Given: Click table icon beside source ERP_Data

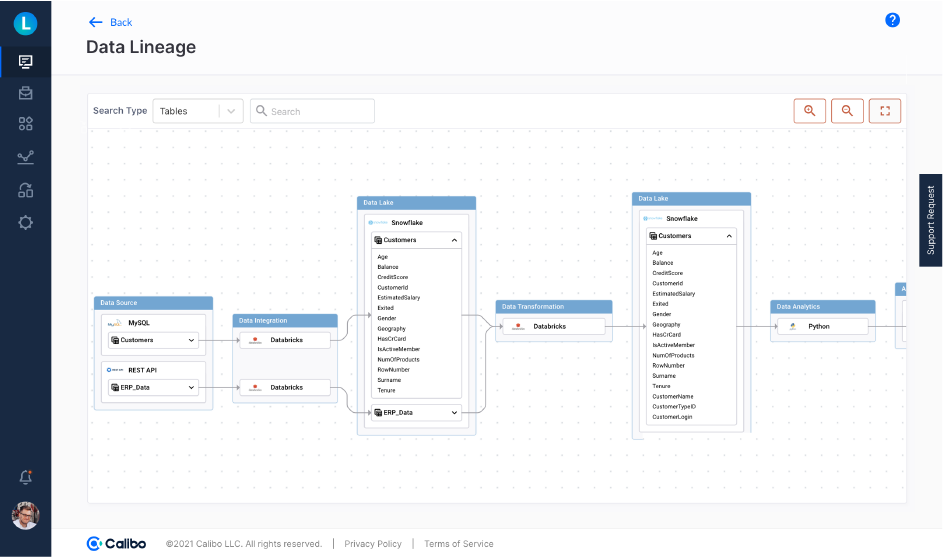Looking at the screenshot, I should click(115, 387).
